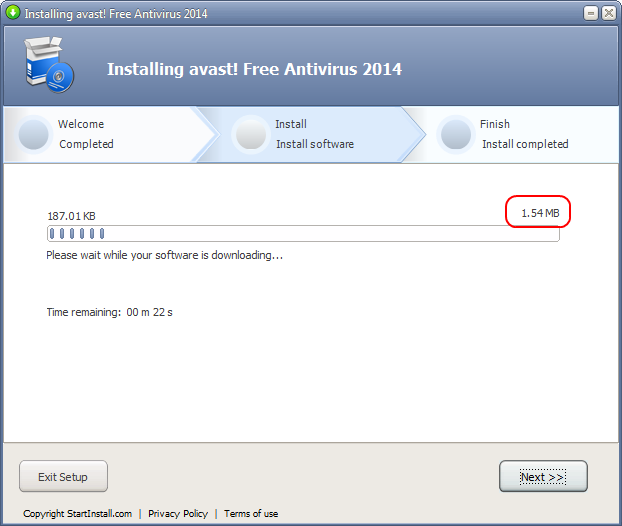
Task: Click the 'Install software' subtitle text
Action: click(x=315, y=144)
